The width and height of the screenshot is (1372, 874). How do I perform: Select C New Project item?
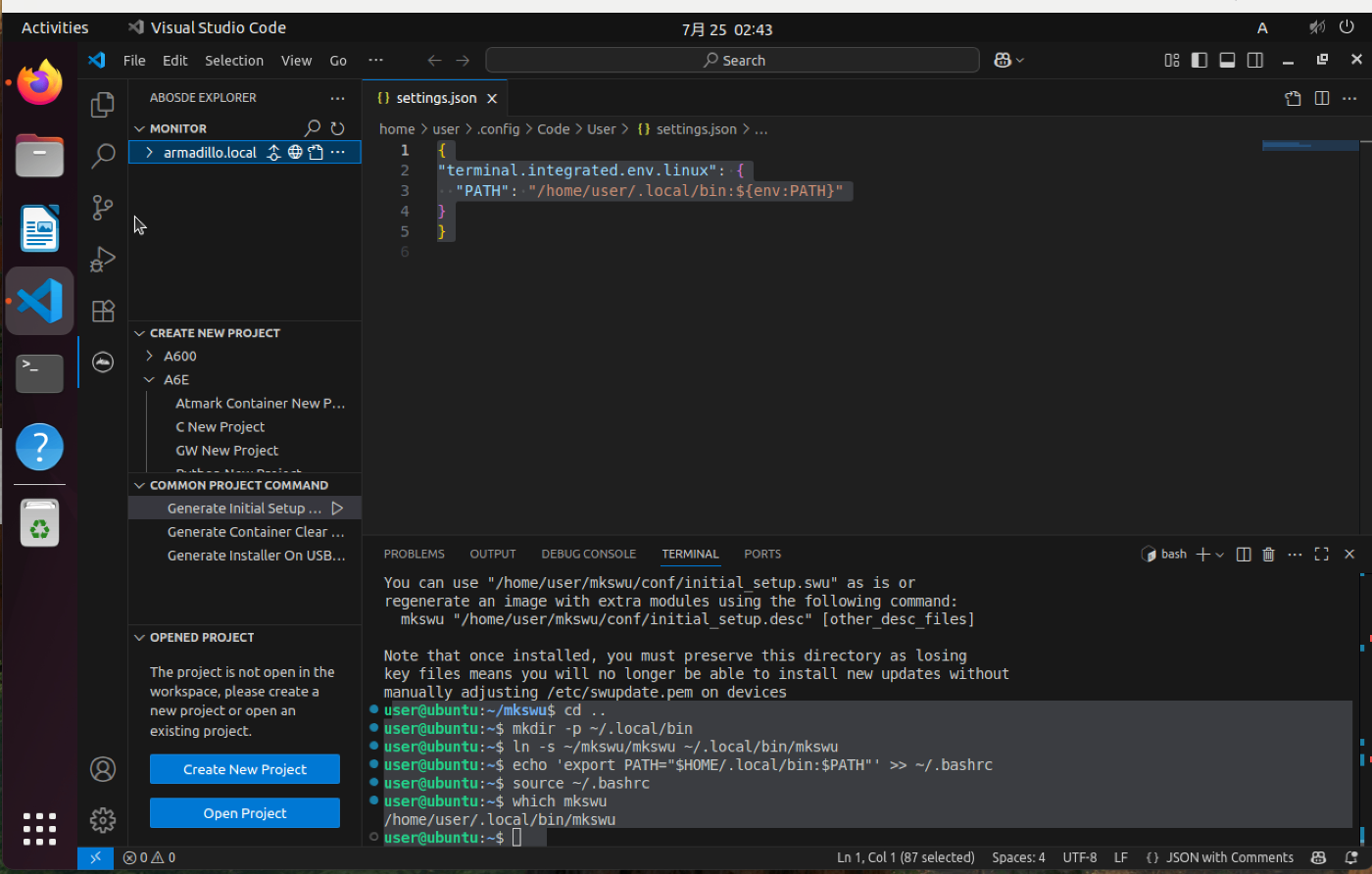220,427
